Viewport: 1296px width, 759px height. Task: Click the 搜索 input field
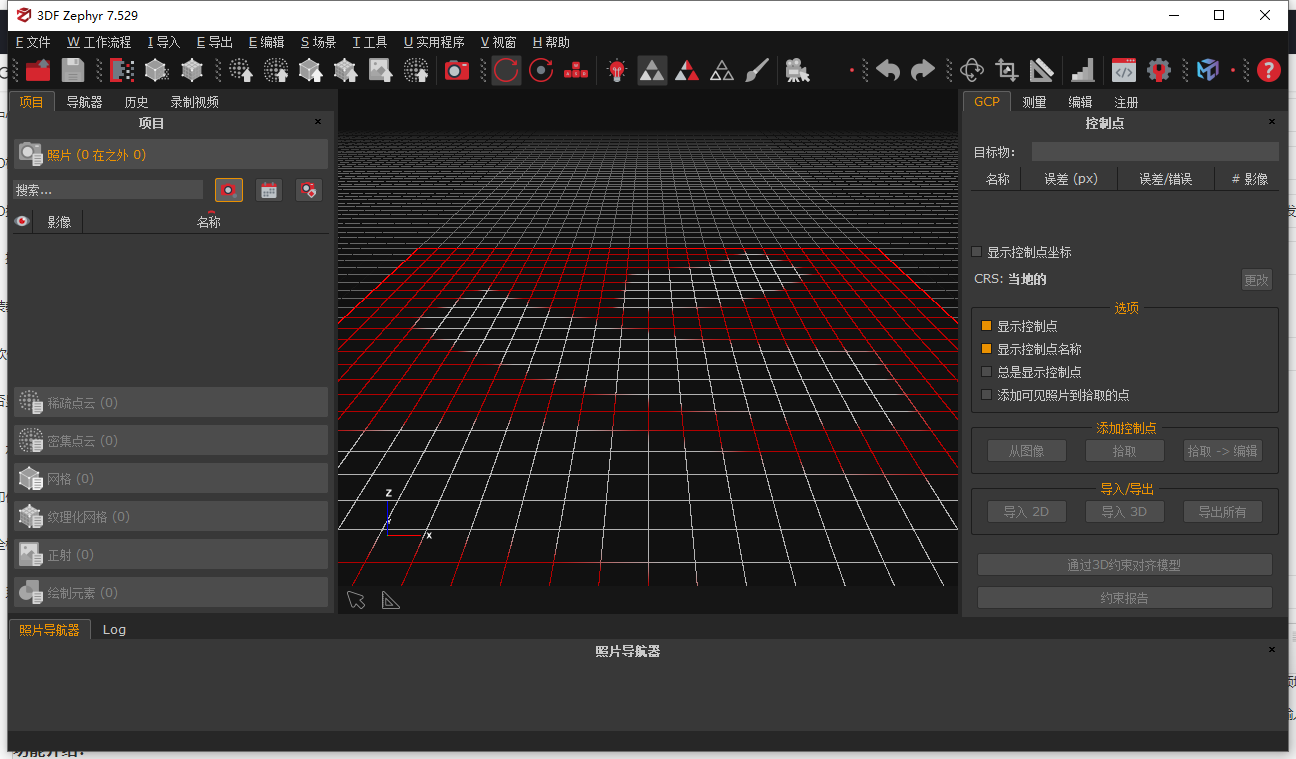[x=108, y=190]
